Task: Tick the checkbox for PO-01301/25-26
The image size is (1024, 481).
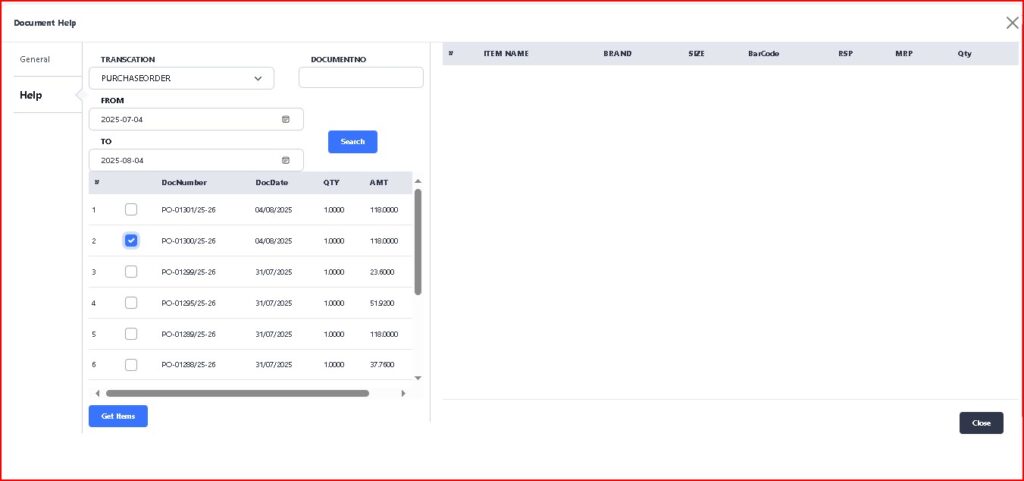Action: (x=131, y=210)
